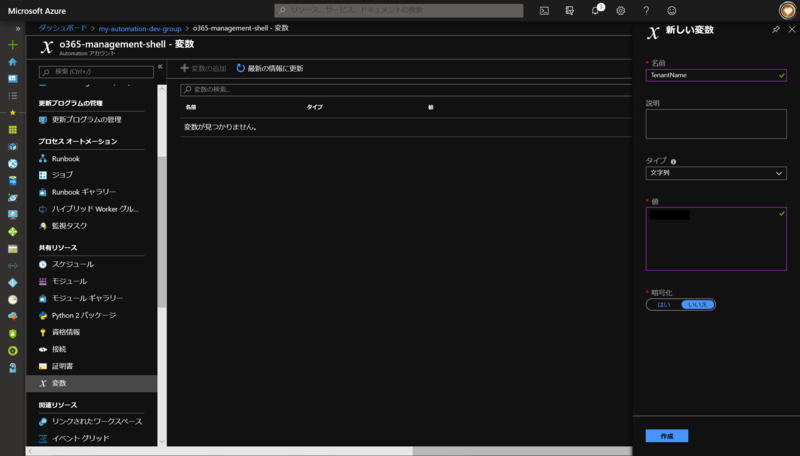This screenshot has width=800, height=456.
Task: Open Runbook ギャラリー menu item
Action: tap(92, 192)
